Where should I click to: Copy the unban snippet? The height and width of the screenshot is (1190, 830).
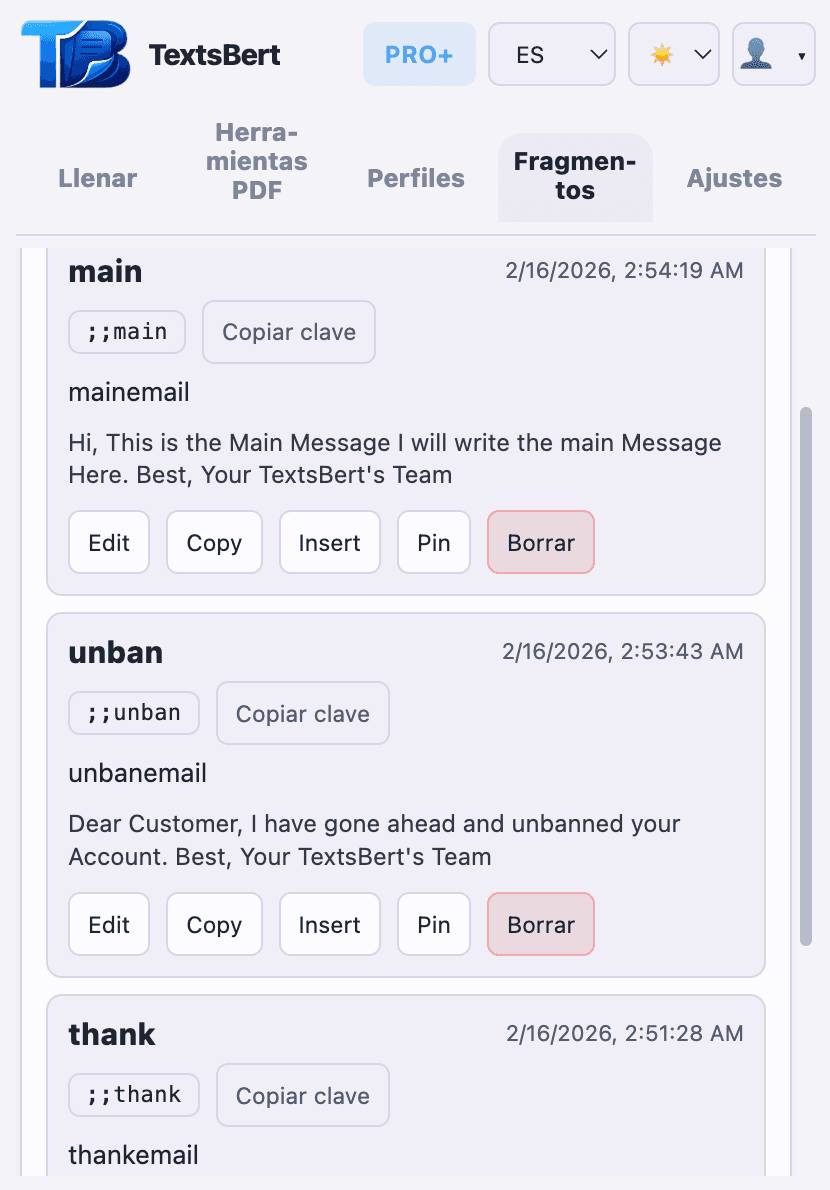click(x=213, y=924)
